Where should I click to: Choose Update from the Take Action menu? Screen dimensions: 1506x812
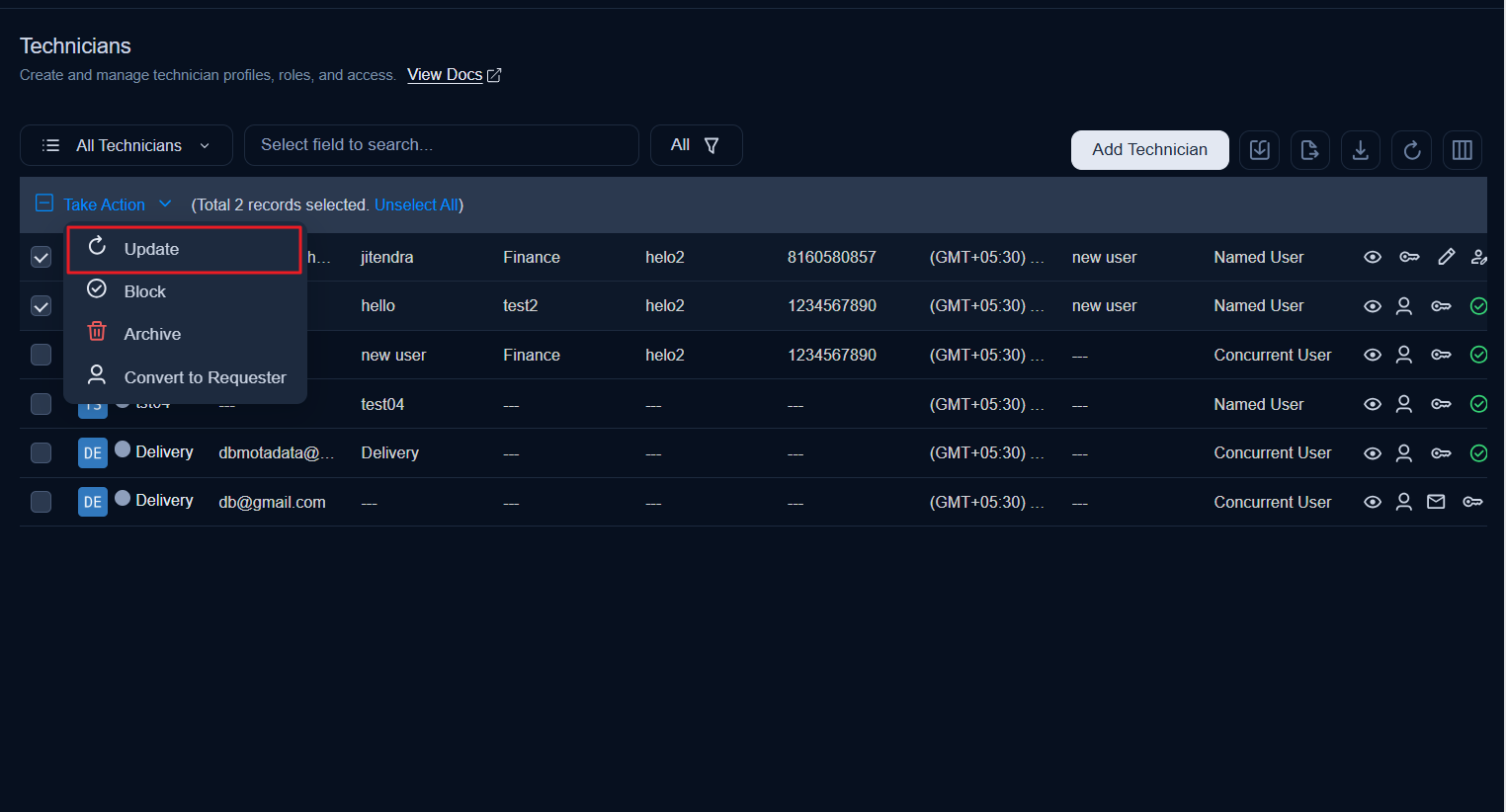click(x=185, y=249)
